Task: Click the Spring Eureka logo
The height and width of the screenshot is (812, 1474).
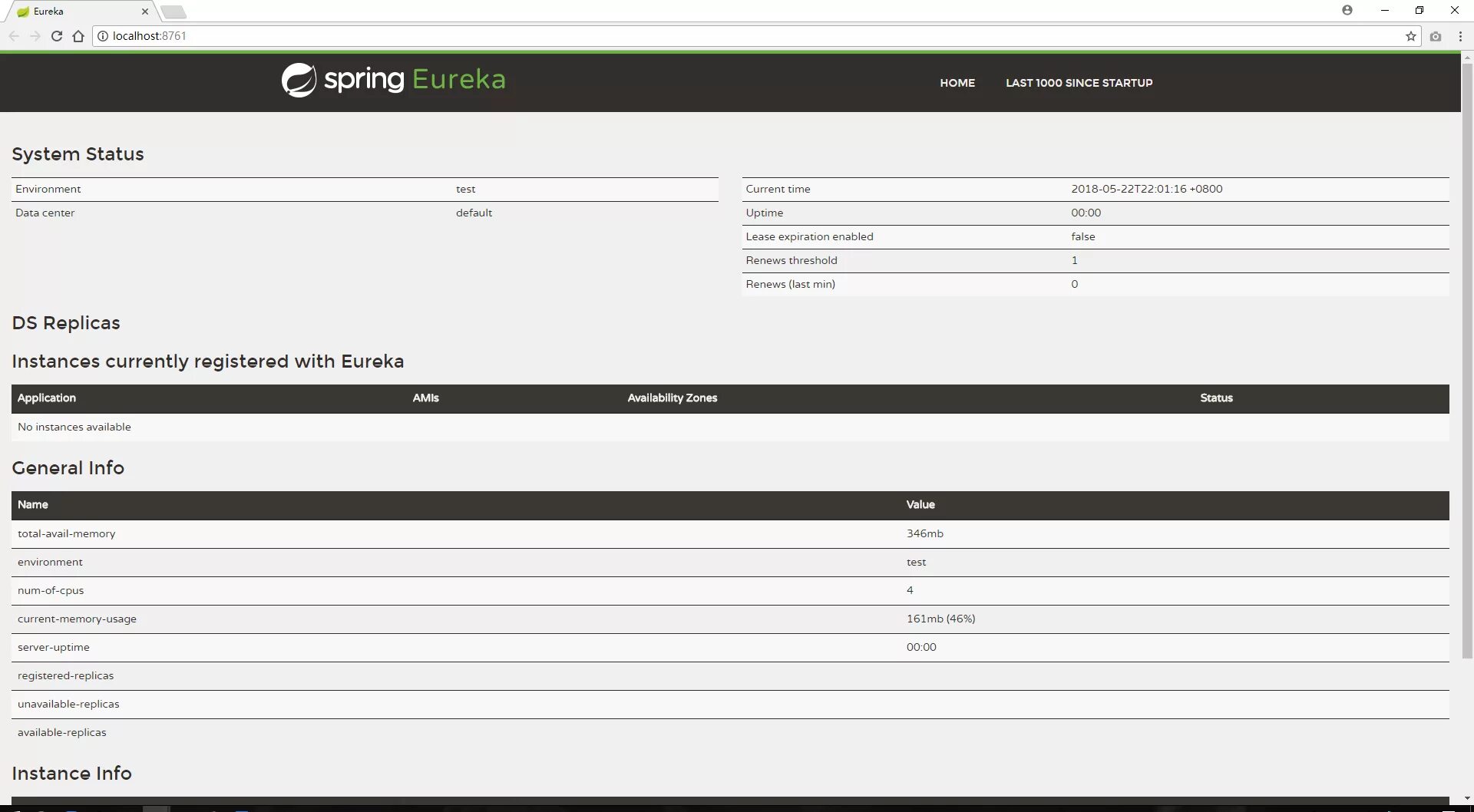Action: [x=393, y=80]
